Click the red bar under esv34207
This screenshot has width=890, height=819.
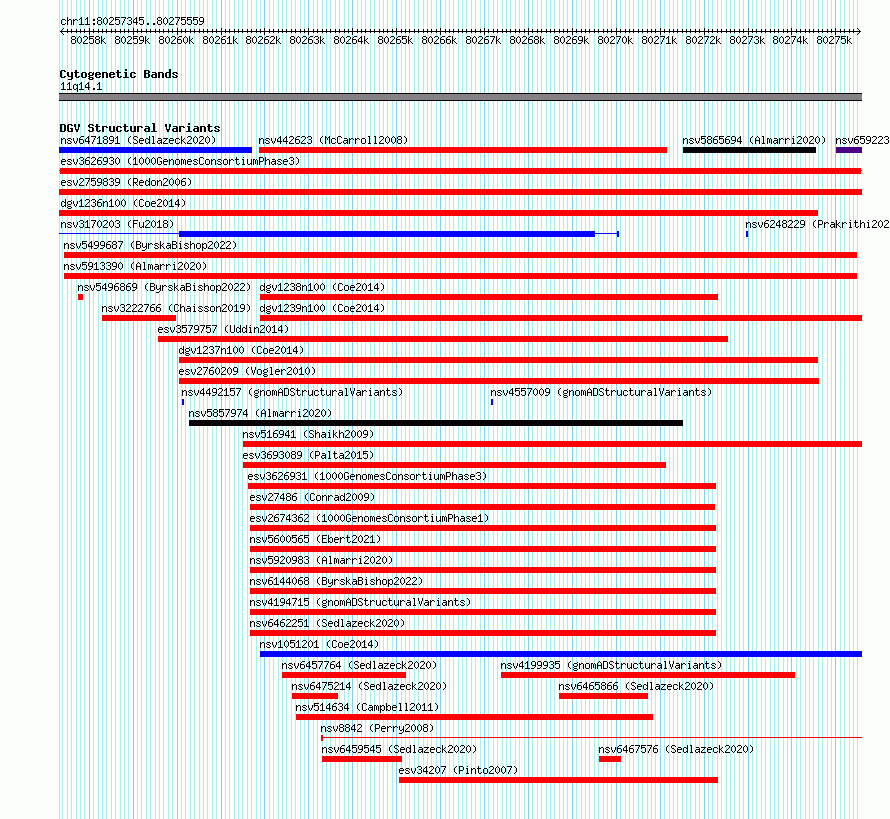point(559,780)
